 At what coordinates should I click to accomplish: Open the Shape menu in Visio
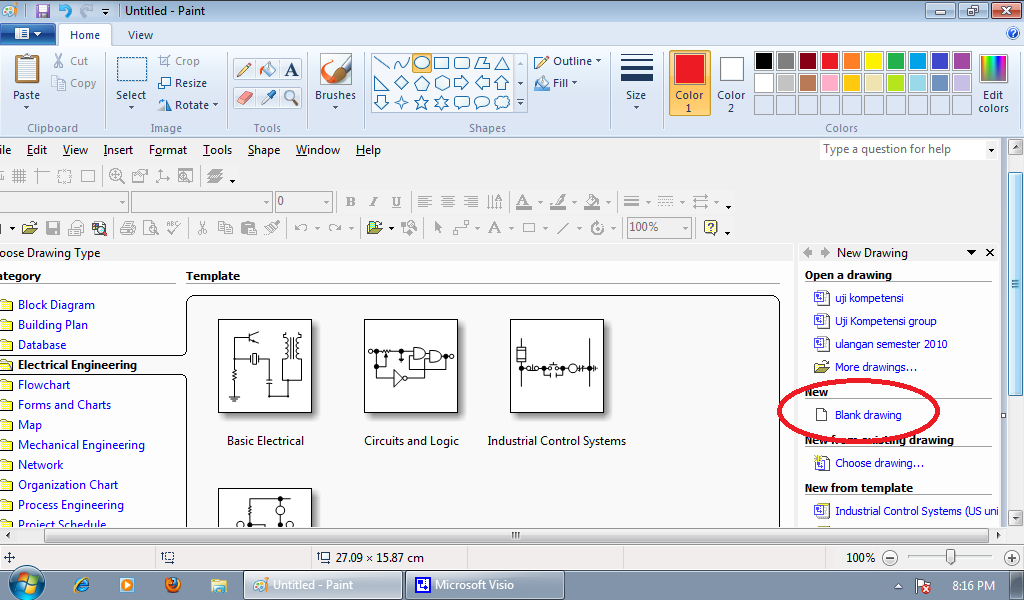tap(263, 150)
